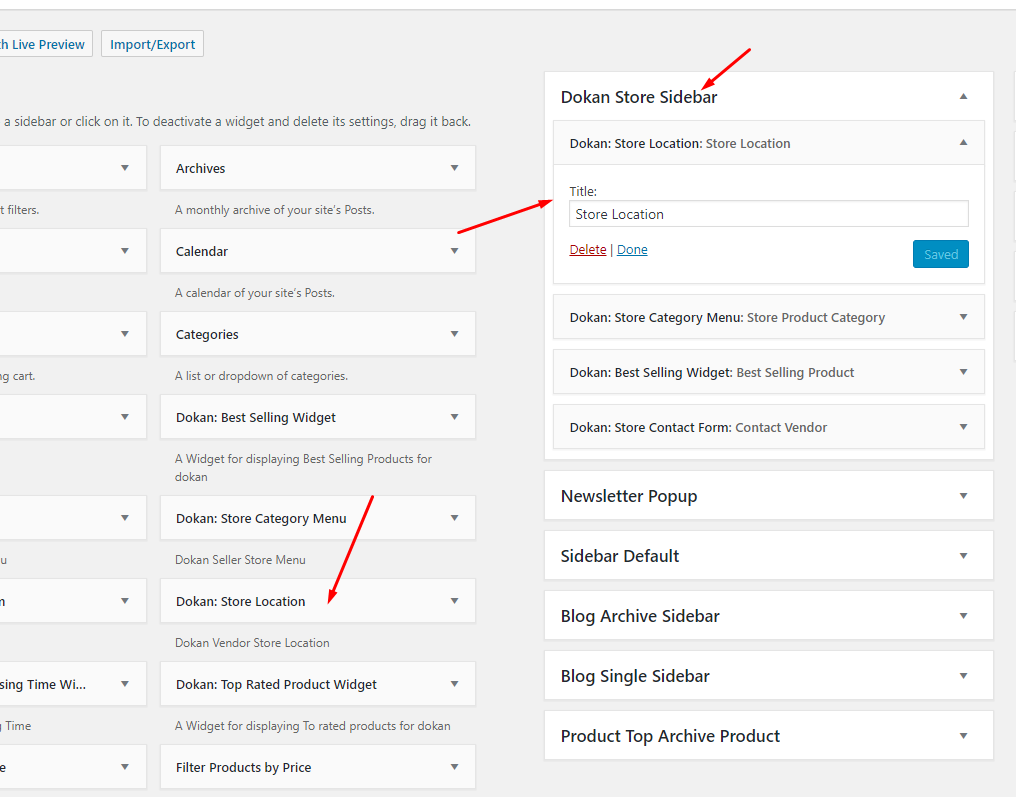This screenshot has height=797, width=1016.
Task: Open dropdown arrow left of Dokan: Store Category Menu
Action: pyautogui.click(x=125, y=518)
